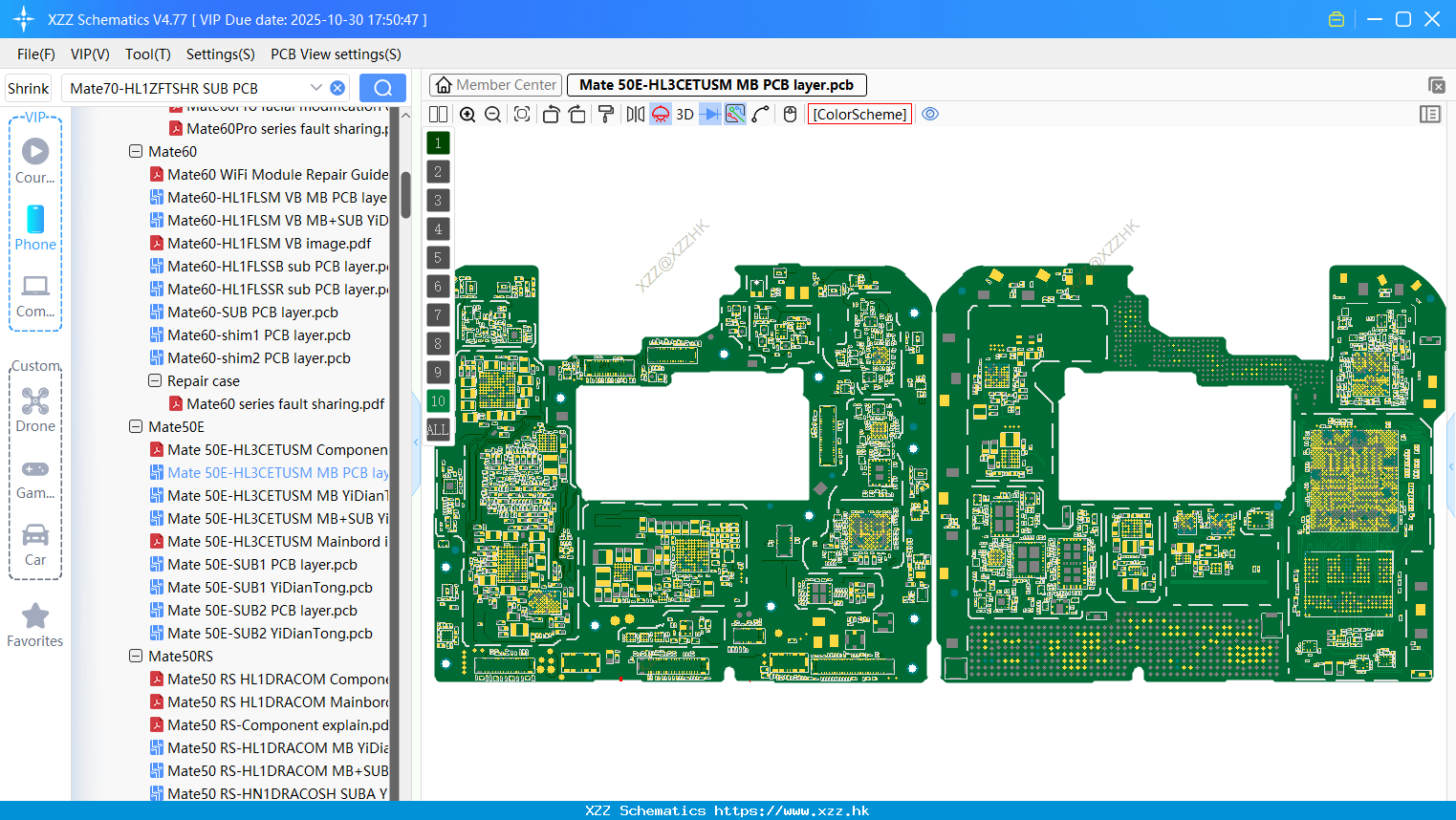Rotate board clockwise

tap(576, 114)
